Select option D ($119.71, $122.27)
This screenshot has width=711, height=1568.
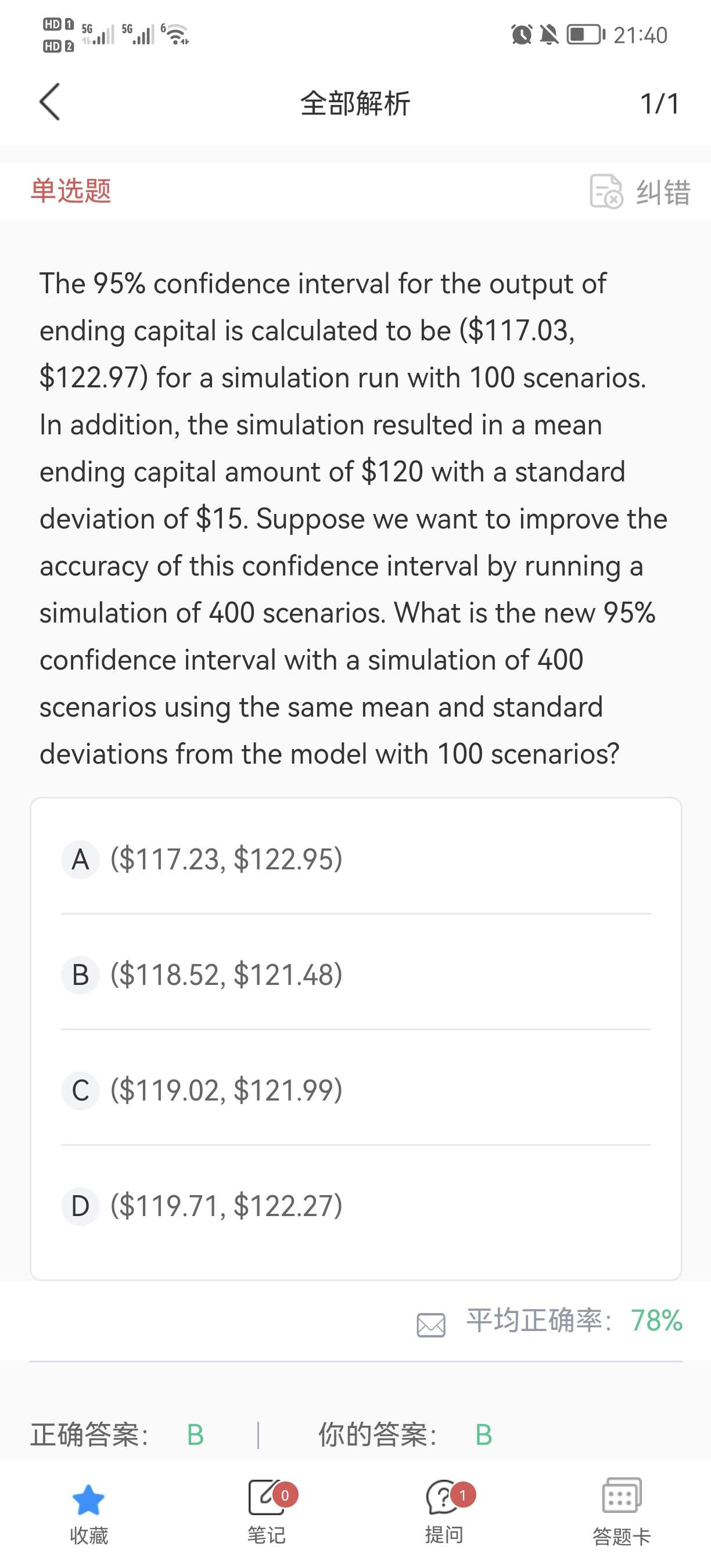tap(227, 1206)
